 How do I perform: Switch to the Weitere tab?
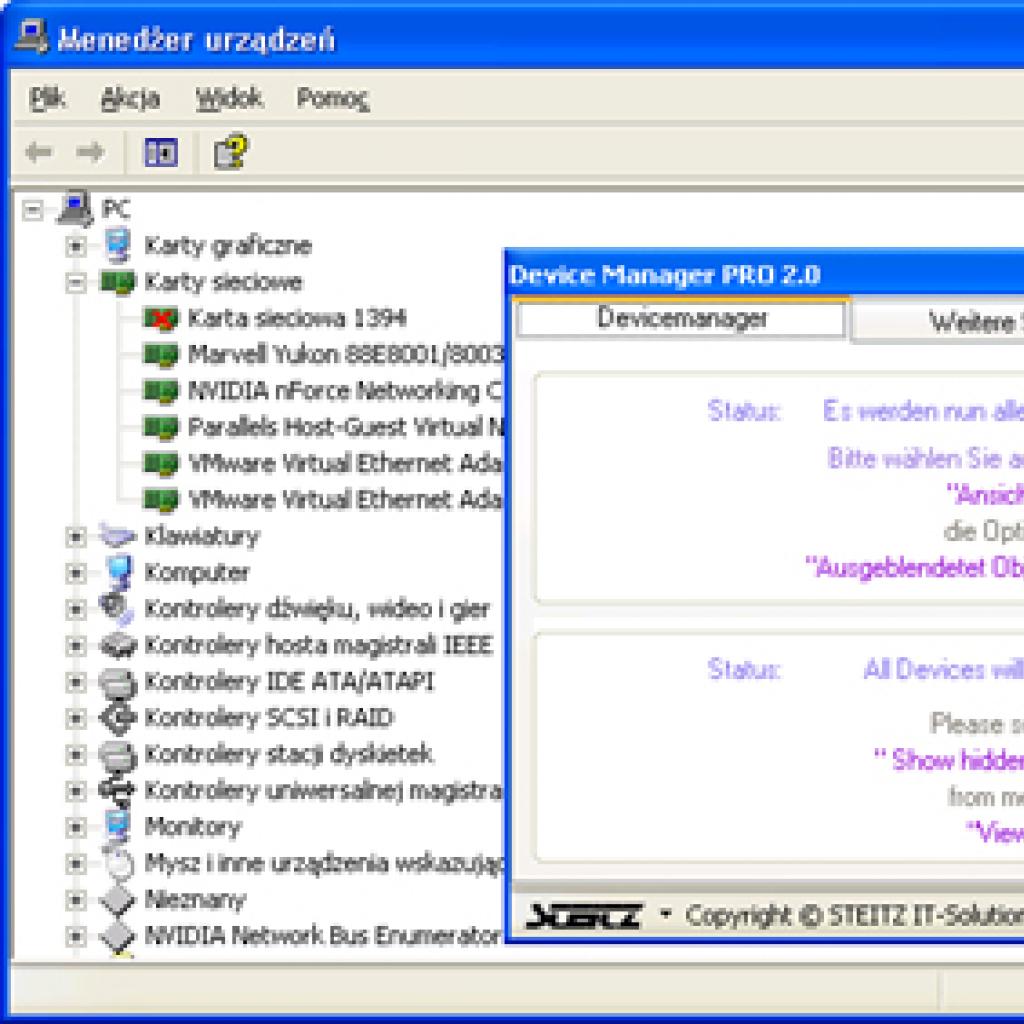[x=938, y=323]
